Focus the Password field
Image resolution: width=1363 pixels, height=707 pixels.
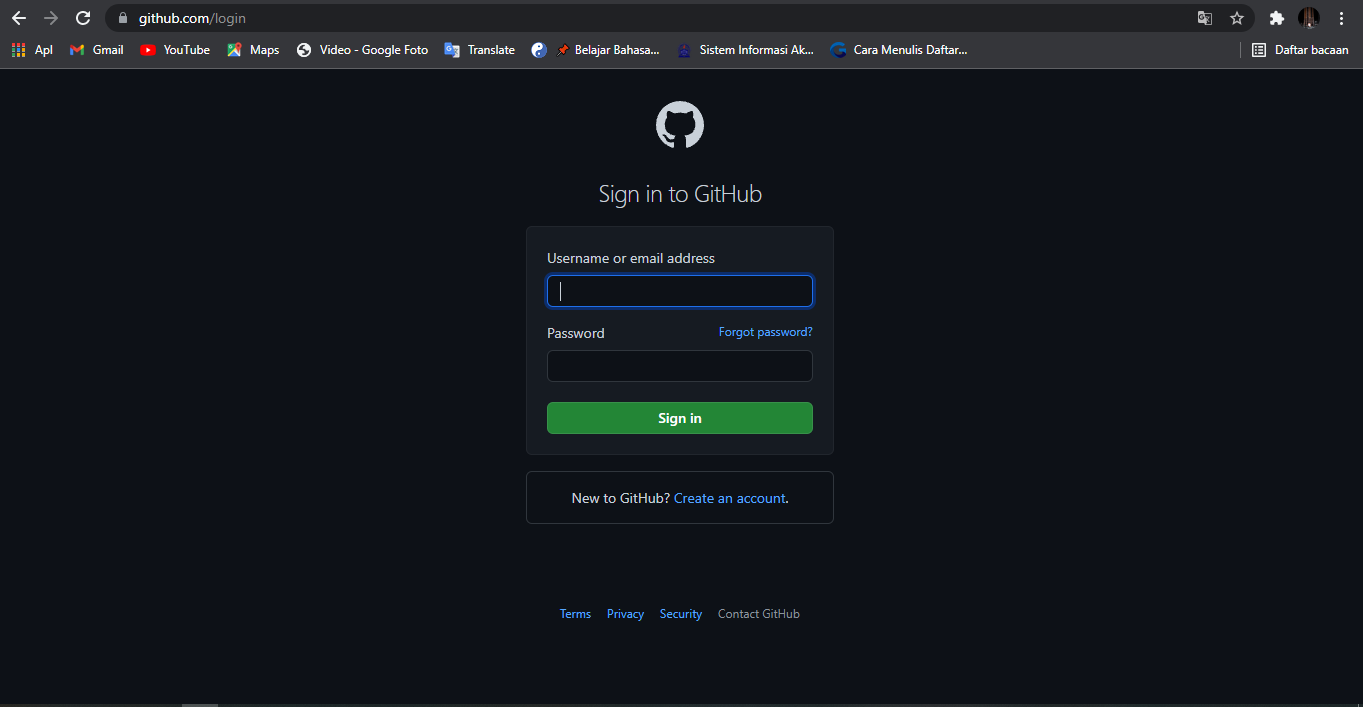click(680, 366)
